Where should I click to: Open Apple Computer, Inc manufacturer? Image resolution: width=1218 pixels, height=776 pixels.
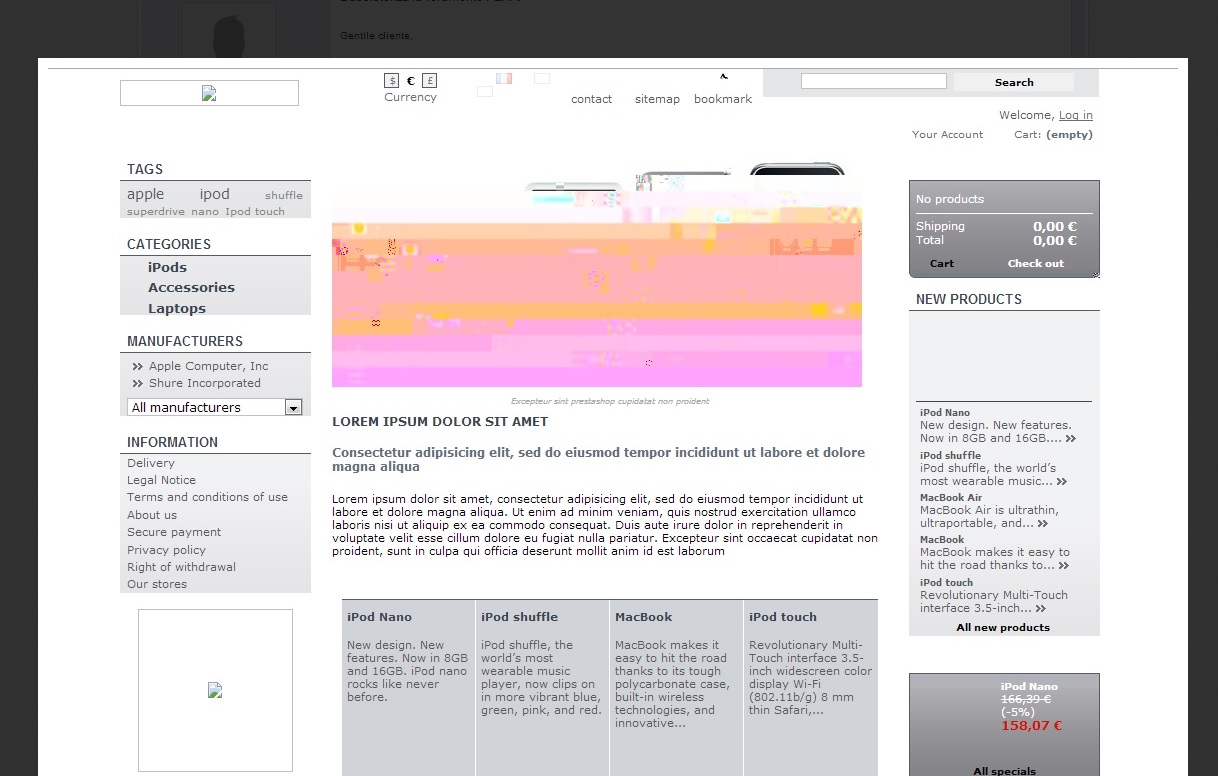pyautogui.click(x=209, y=366)
